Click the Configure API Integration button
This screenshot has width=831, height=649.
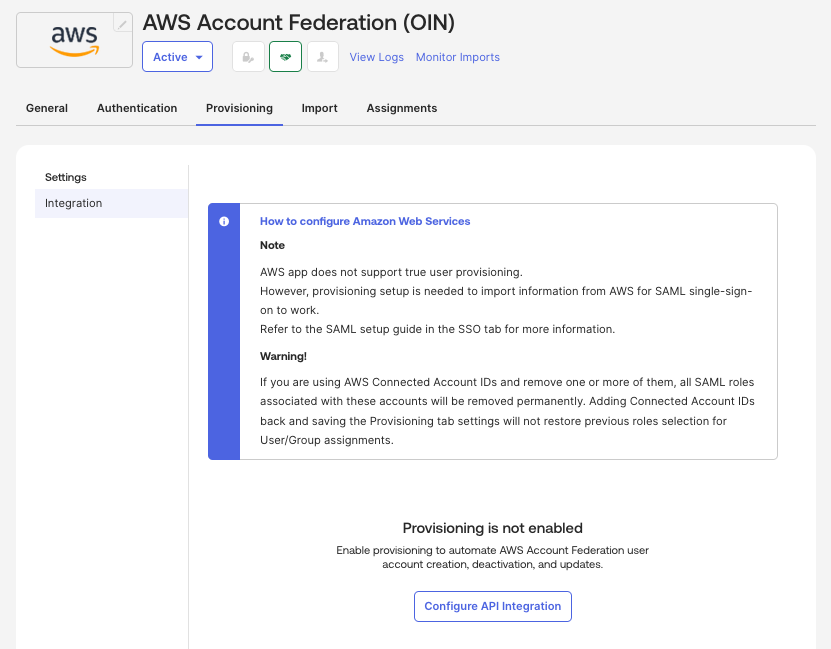click(492, 606)
